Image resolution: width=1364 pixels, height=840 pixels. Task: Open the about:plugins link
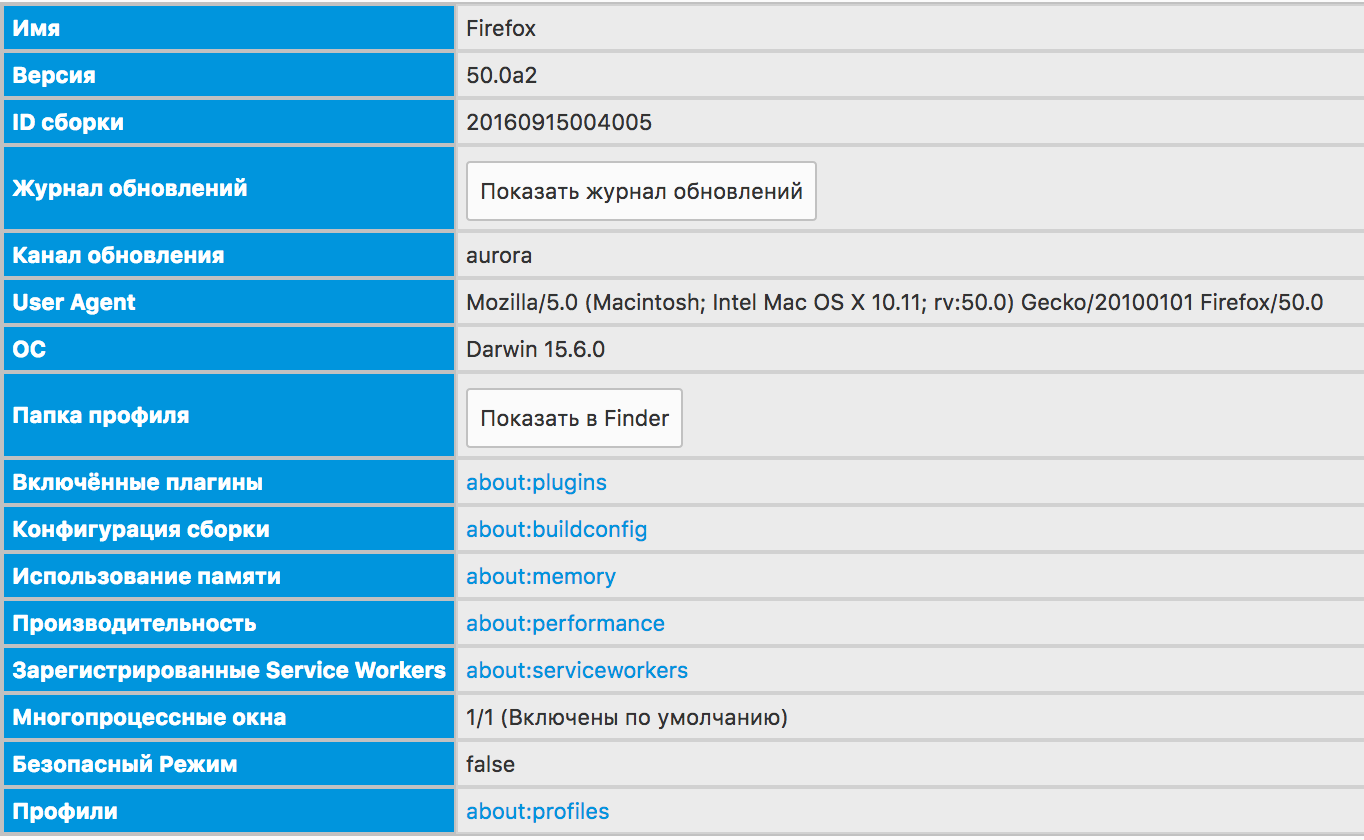(x=536, y=482)
